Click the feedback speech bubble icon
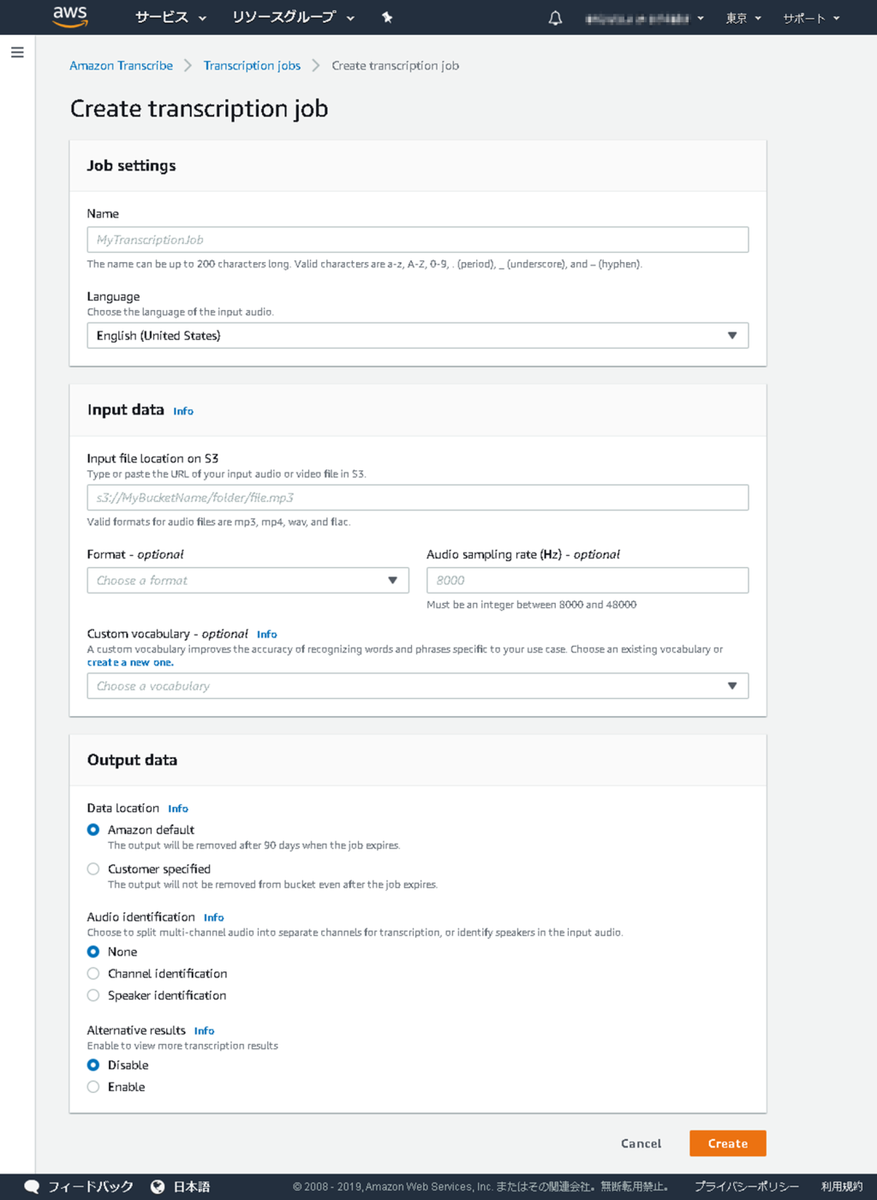The width and height of the screenshot is (877, 1200). pos(32,1187)
